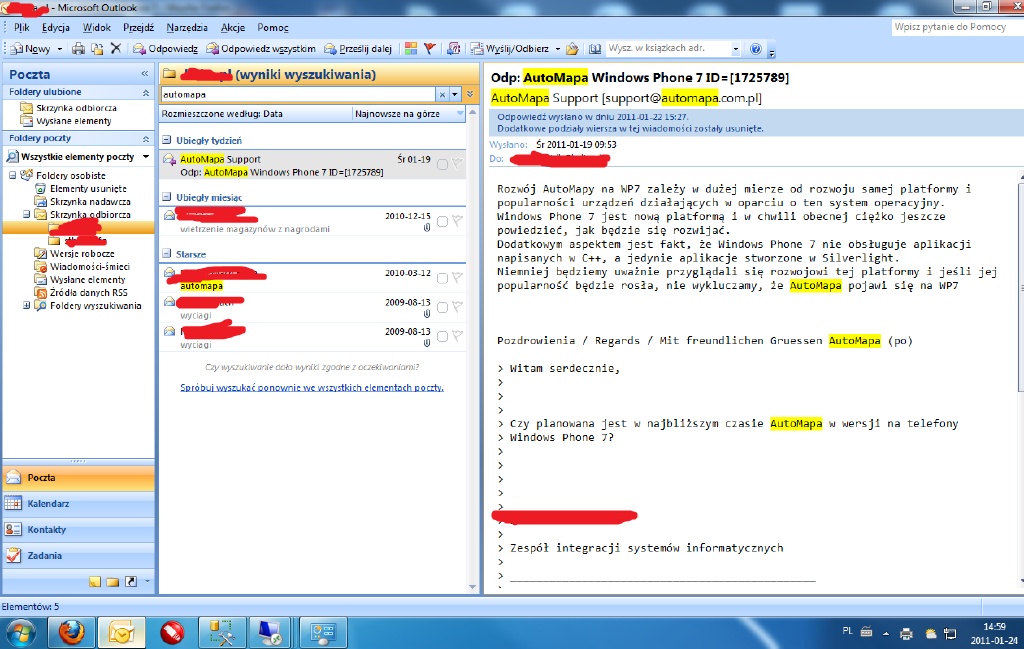Click the Categorize colored squares icon

[411, 48]
